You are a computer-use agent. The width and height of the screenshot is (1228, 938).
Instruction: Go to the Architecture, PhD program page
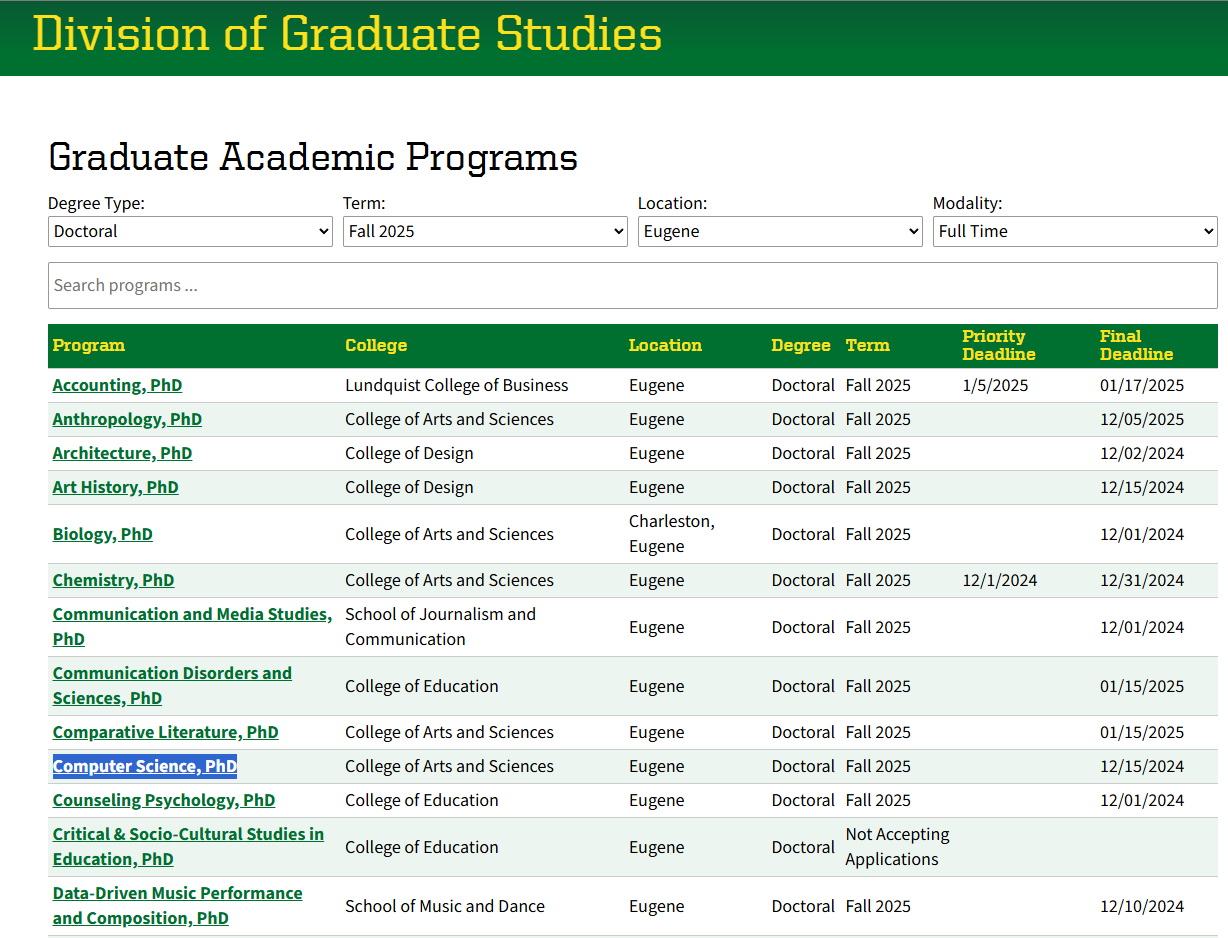[122, 453]
